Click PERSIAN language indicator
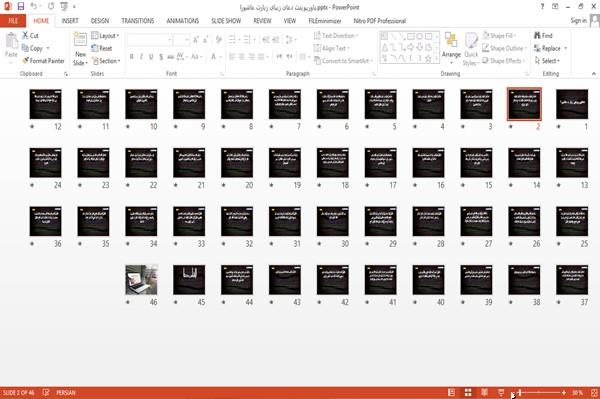 66,392
